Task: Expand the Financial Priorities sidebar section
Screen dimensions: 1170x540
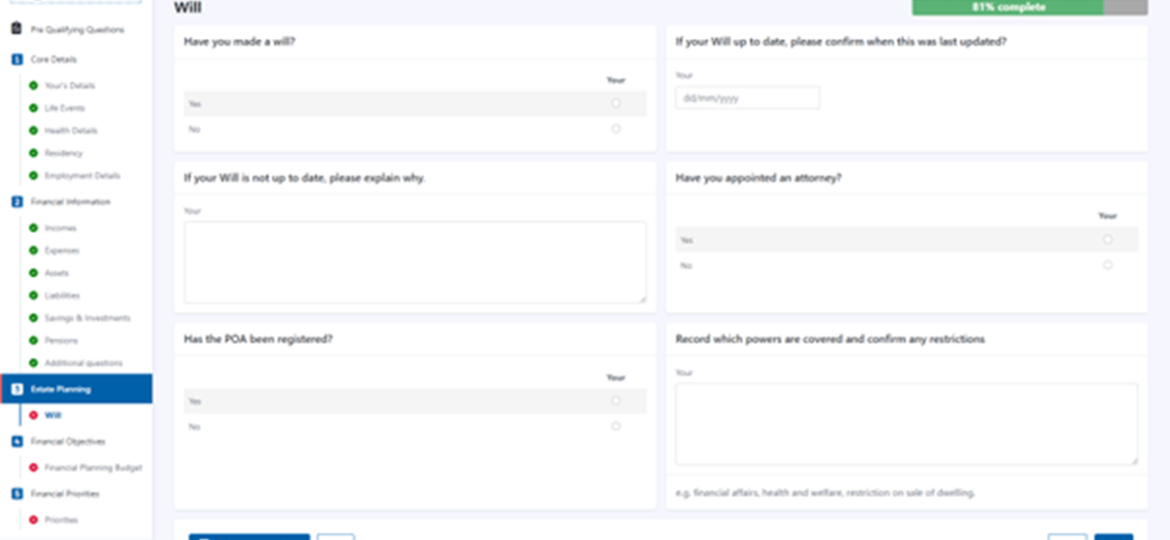Action: [x=65, y=494]
